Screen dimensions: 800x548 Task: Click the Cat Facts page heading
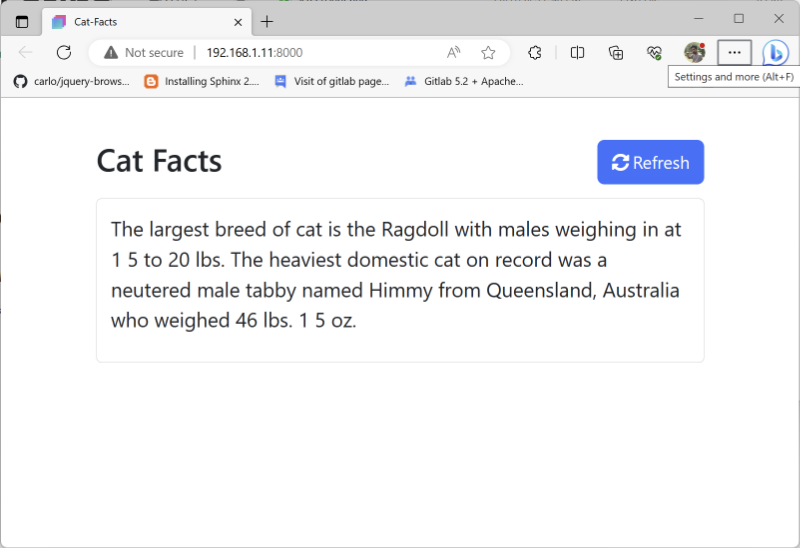(159, 161)
